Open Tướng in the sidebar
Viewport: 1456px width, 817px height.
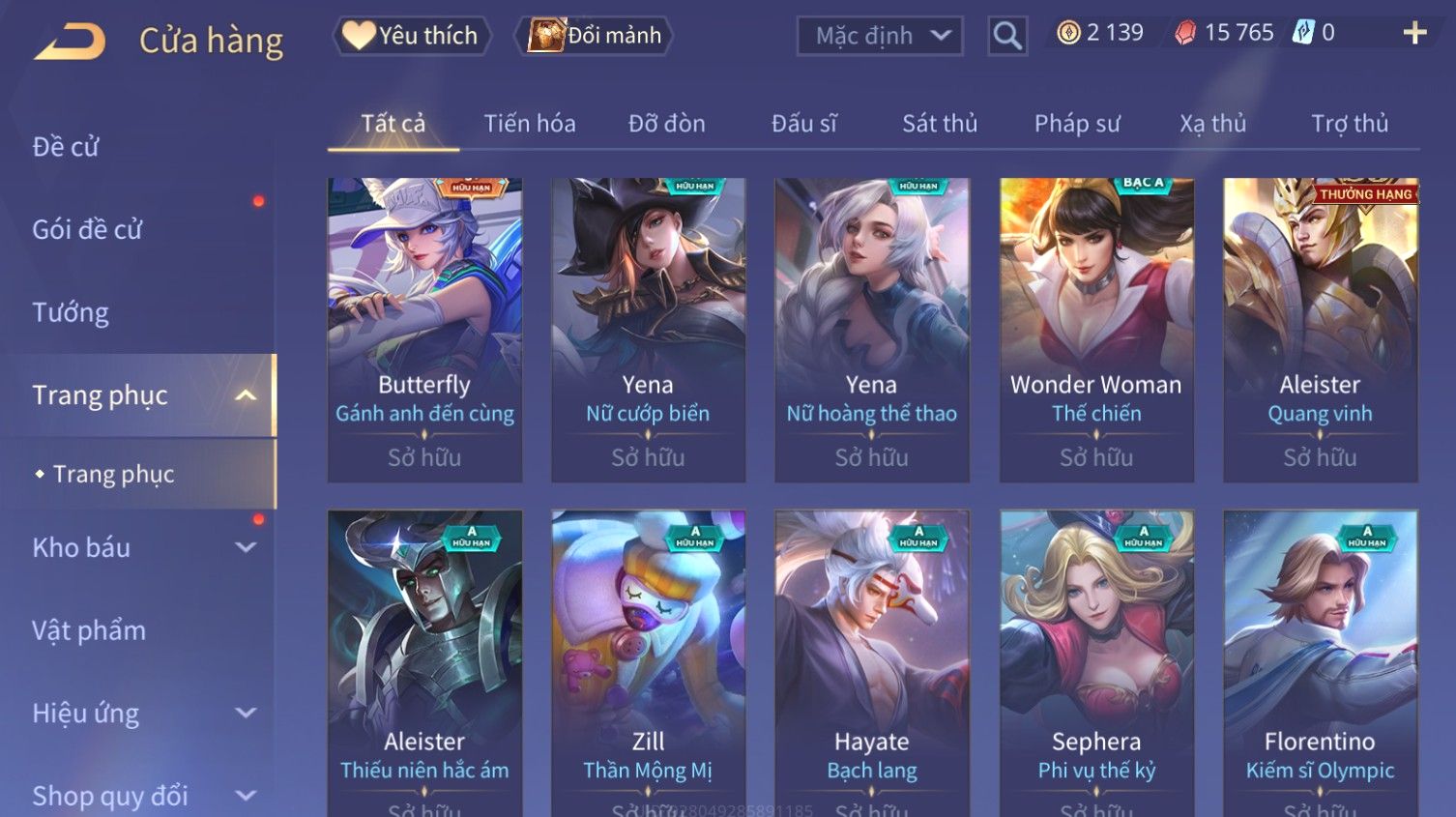tap(71, 312)
